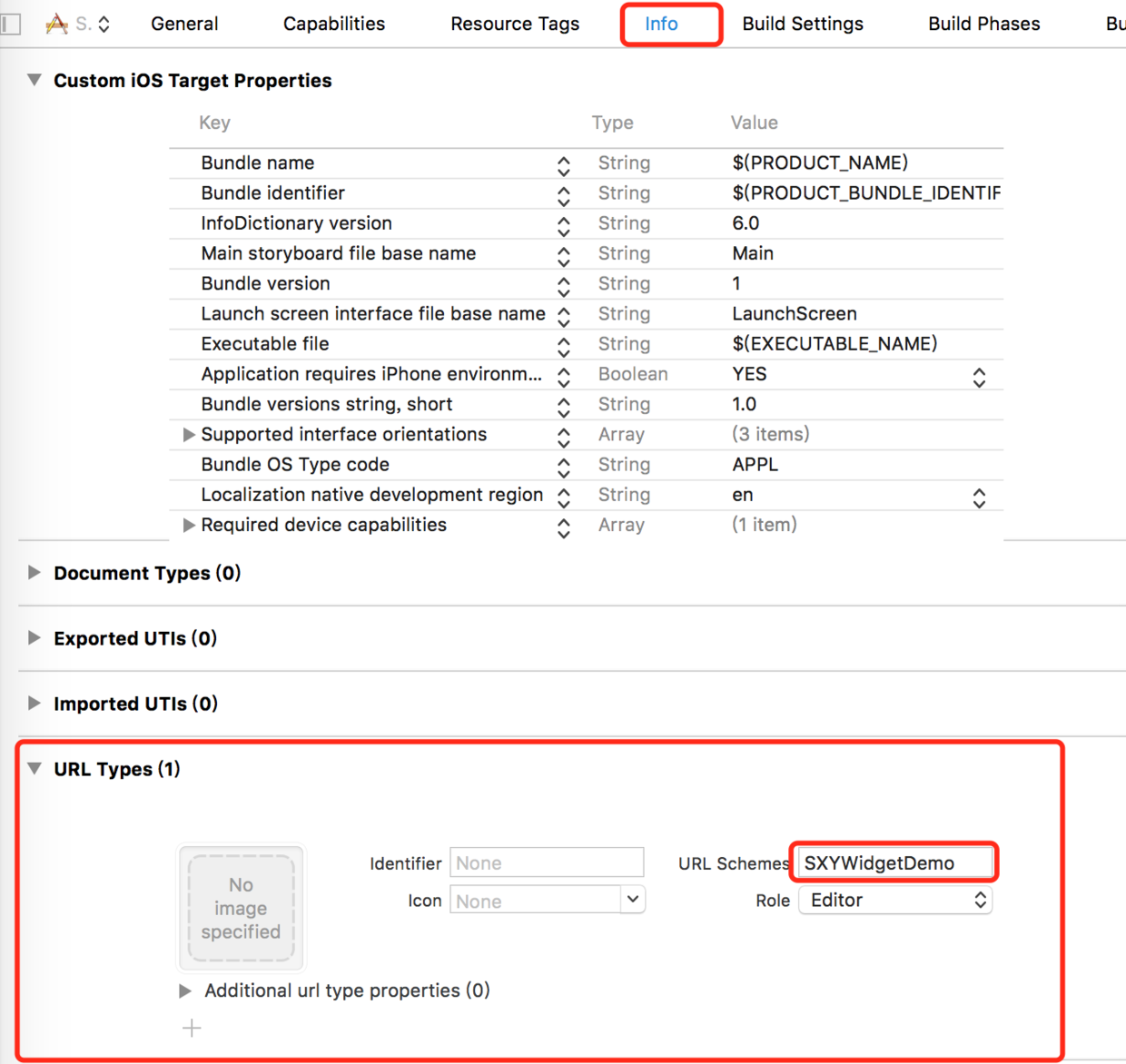Expand Supported interface orientations row
Screen dimensions: 1126x1064
[189, 434]
